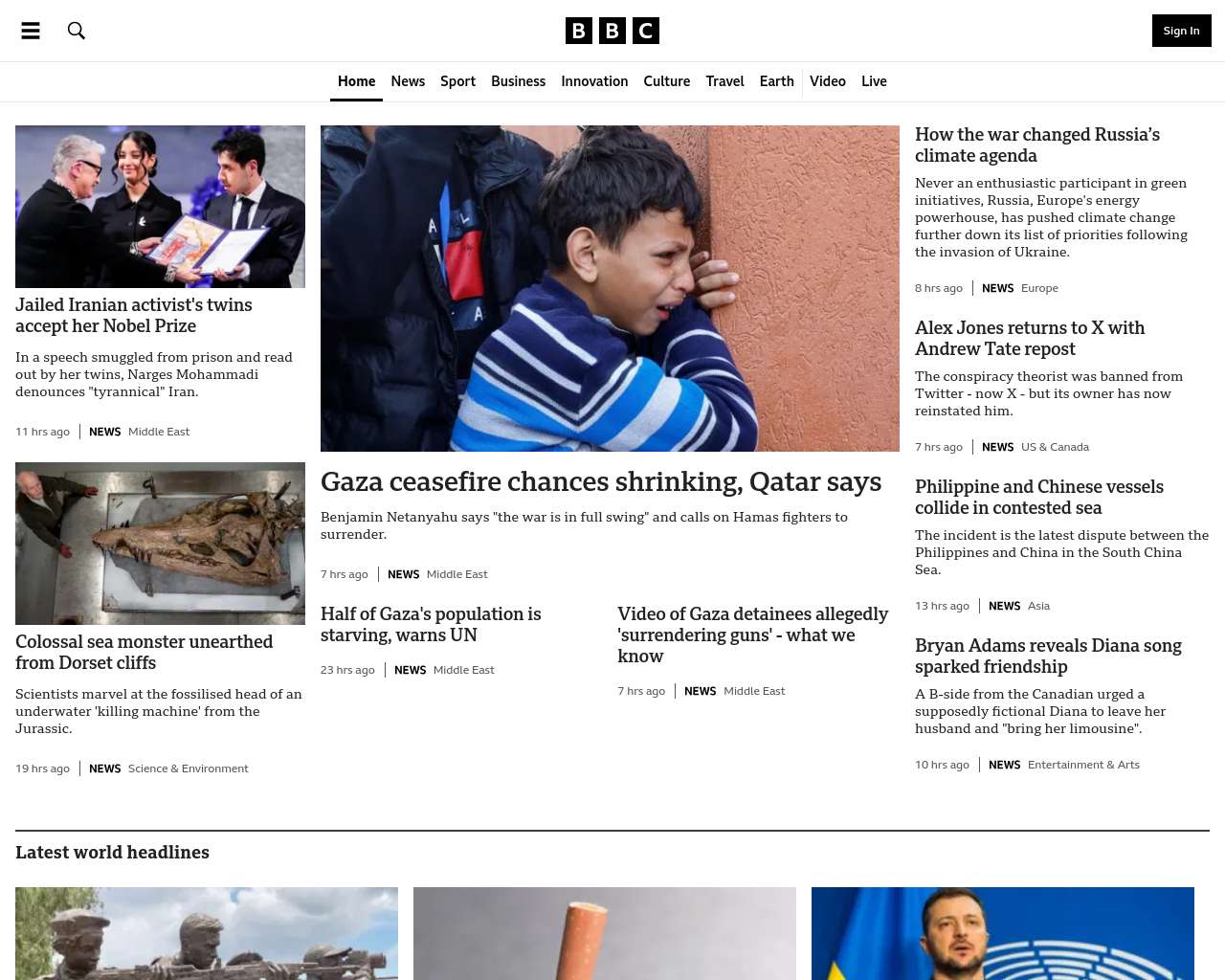Open the hamburger menu icon
Viewport: 1225px width, 980px height.
click(31, 31)
